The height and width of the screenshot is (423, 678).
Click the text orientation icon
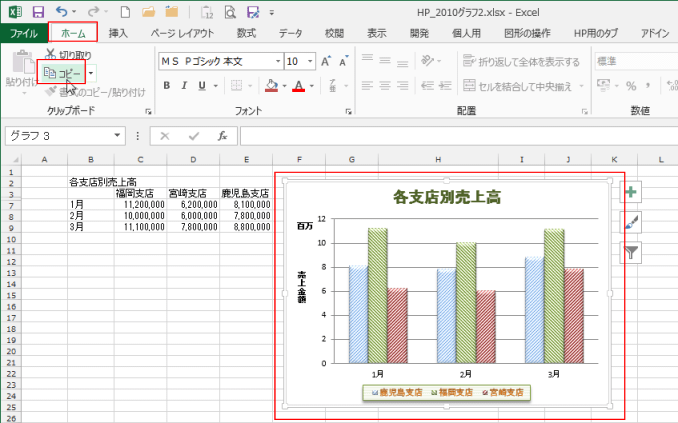pos(427,61)
